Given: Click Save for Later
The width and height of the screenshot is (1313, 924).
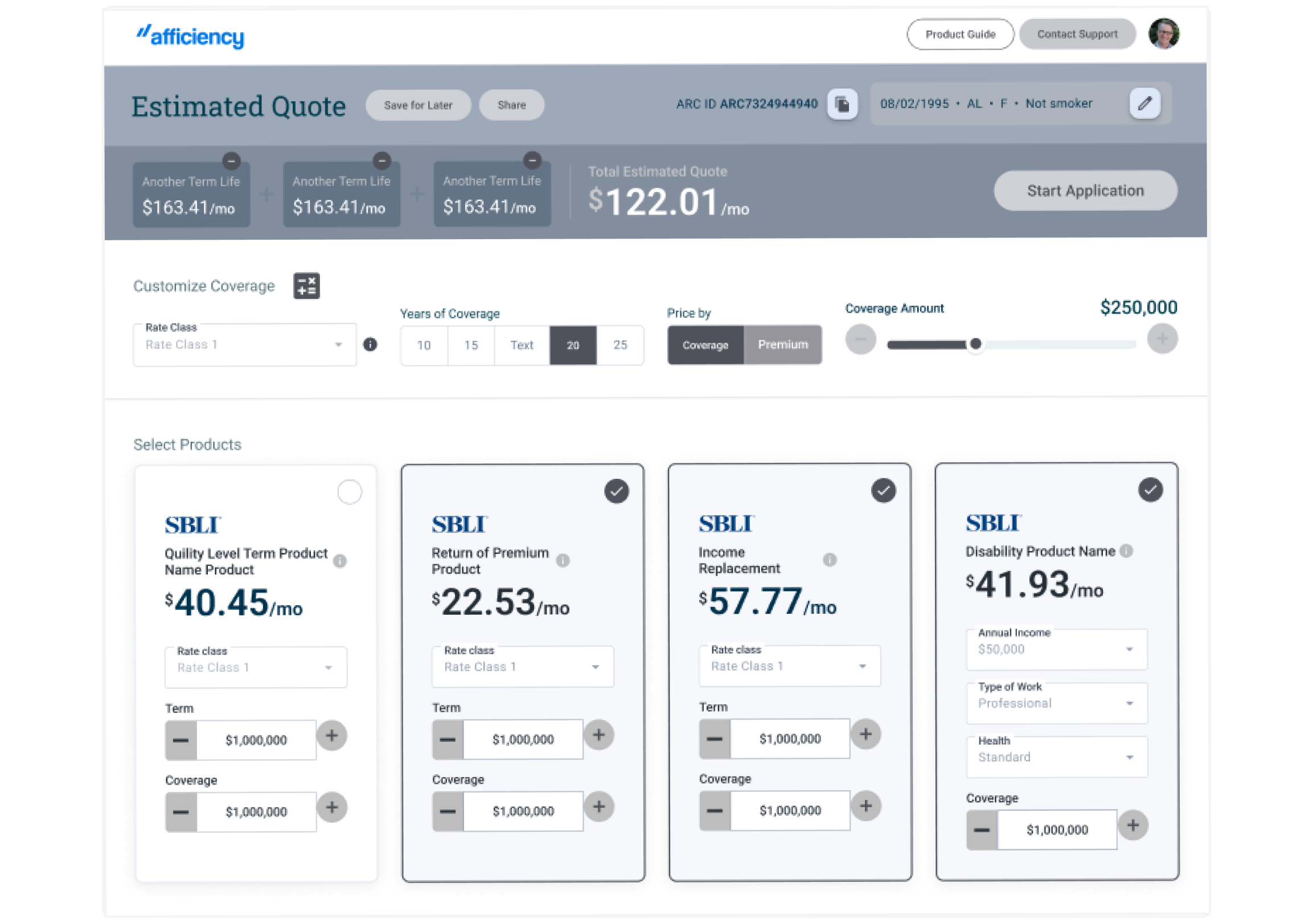Looking at the screenshot, I should point(418,105).
